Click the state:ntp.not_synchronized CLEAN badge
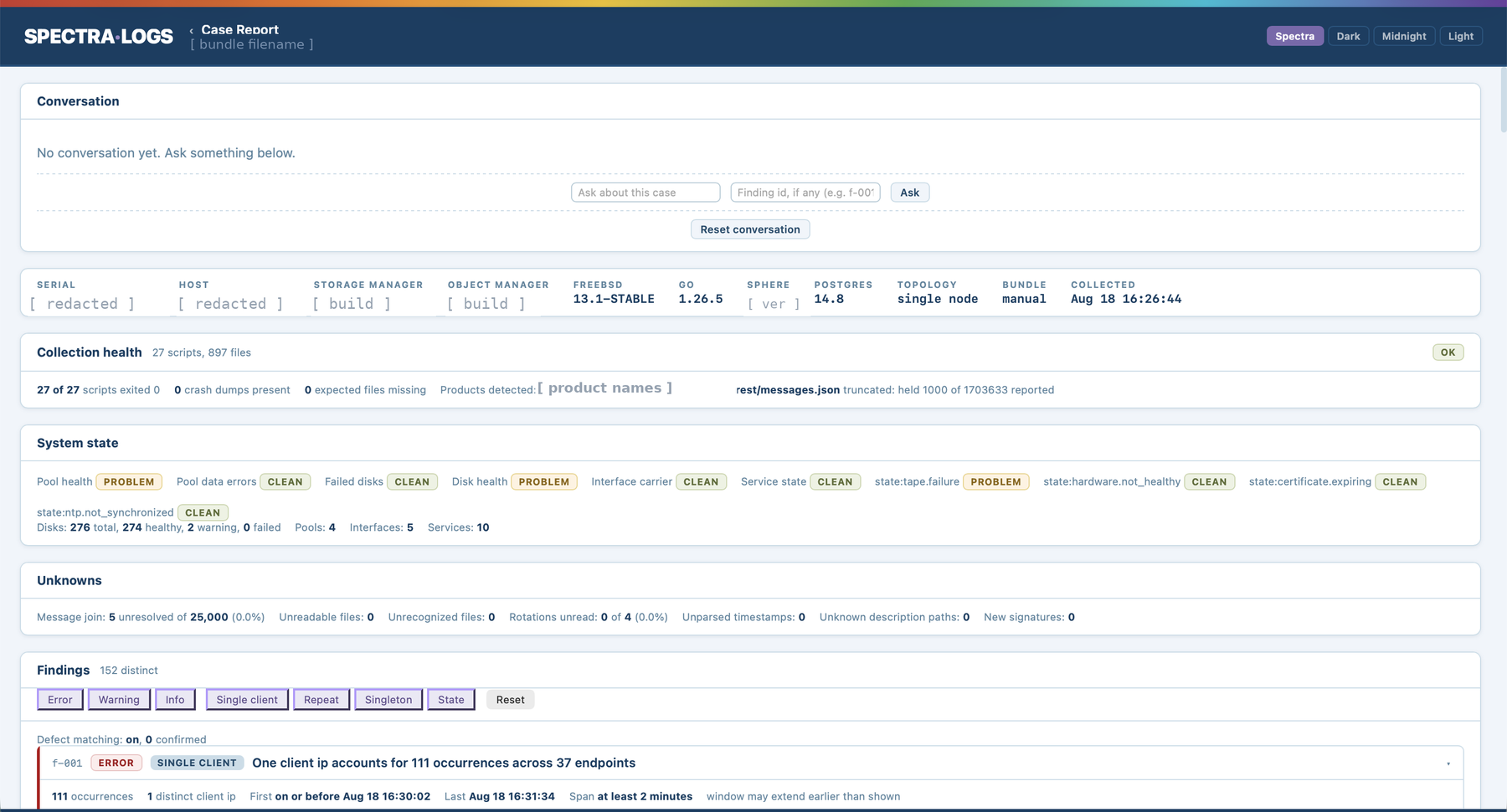Screen dimensions: 1507x812 click(x=203, y=513)
